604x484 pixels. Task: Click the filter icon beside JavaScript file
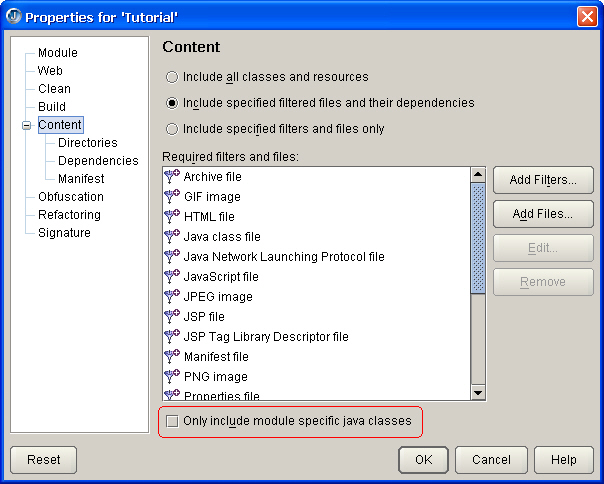click(172, 277)
